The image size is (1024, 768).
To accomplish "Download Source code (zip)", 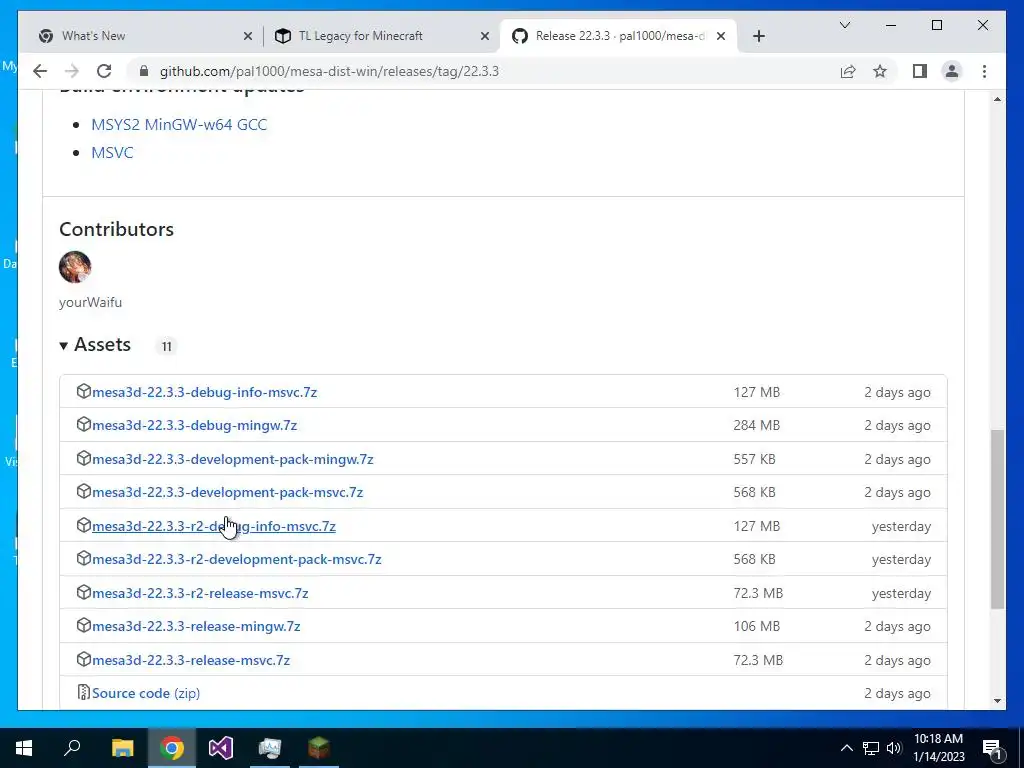I will 146,694.
